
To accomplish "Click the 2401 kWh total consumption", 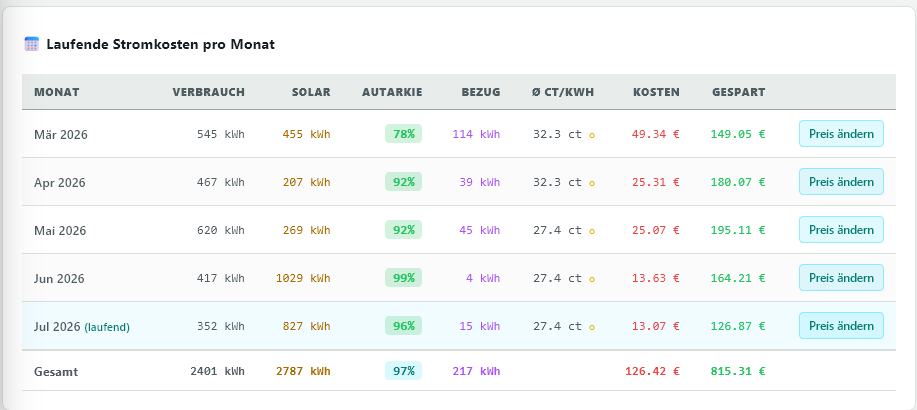I will point(218,371).
